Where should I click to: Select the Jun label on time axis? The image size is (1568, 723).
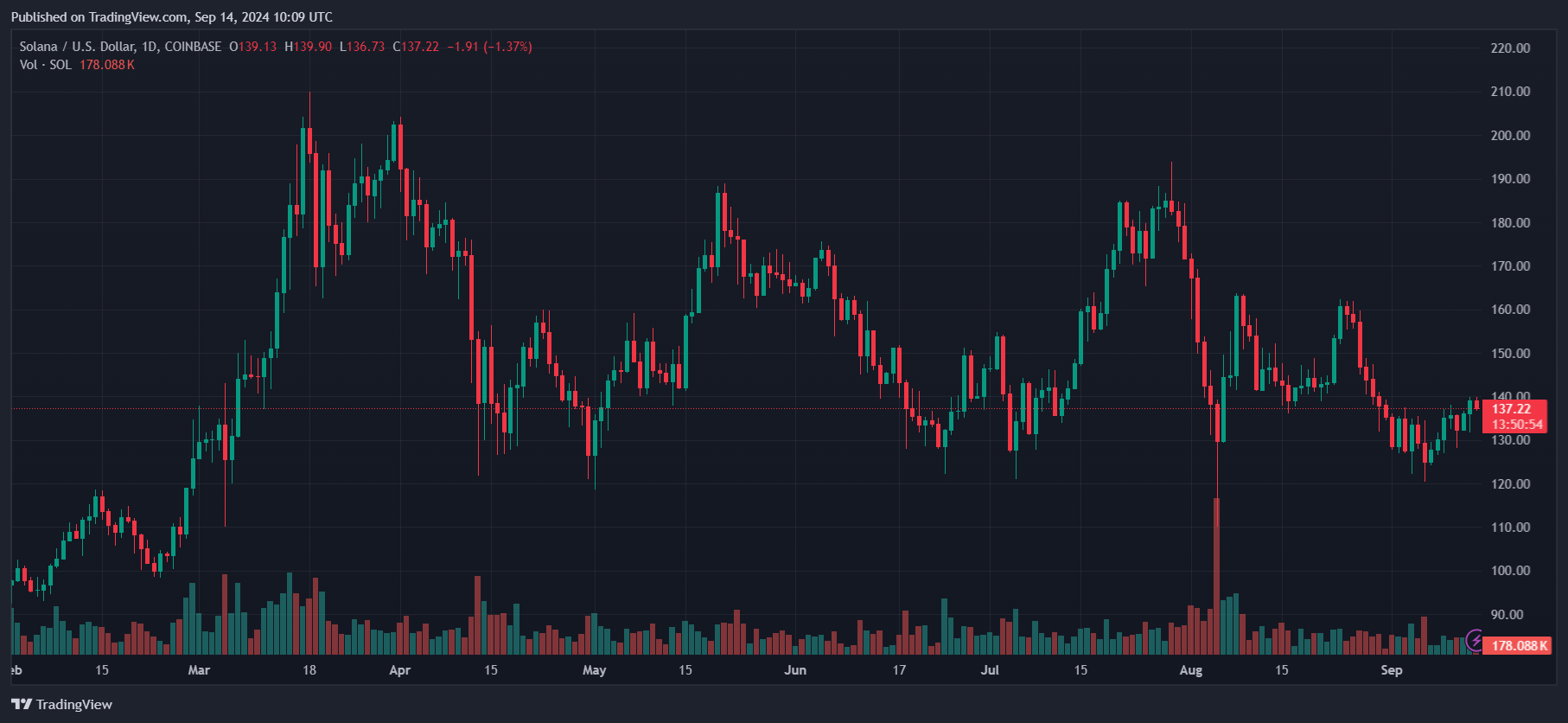click(795, 670)
